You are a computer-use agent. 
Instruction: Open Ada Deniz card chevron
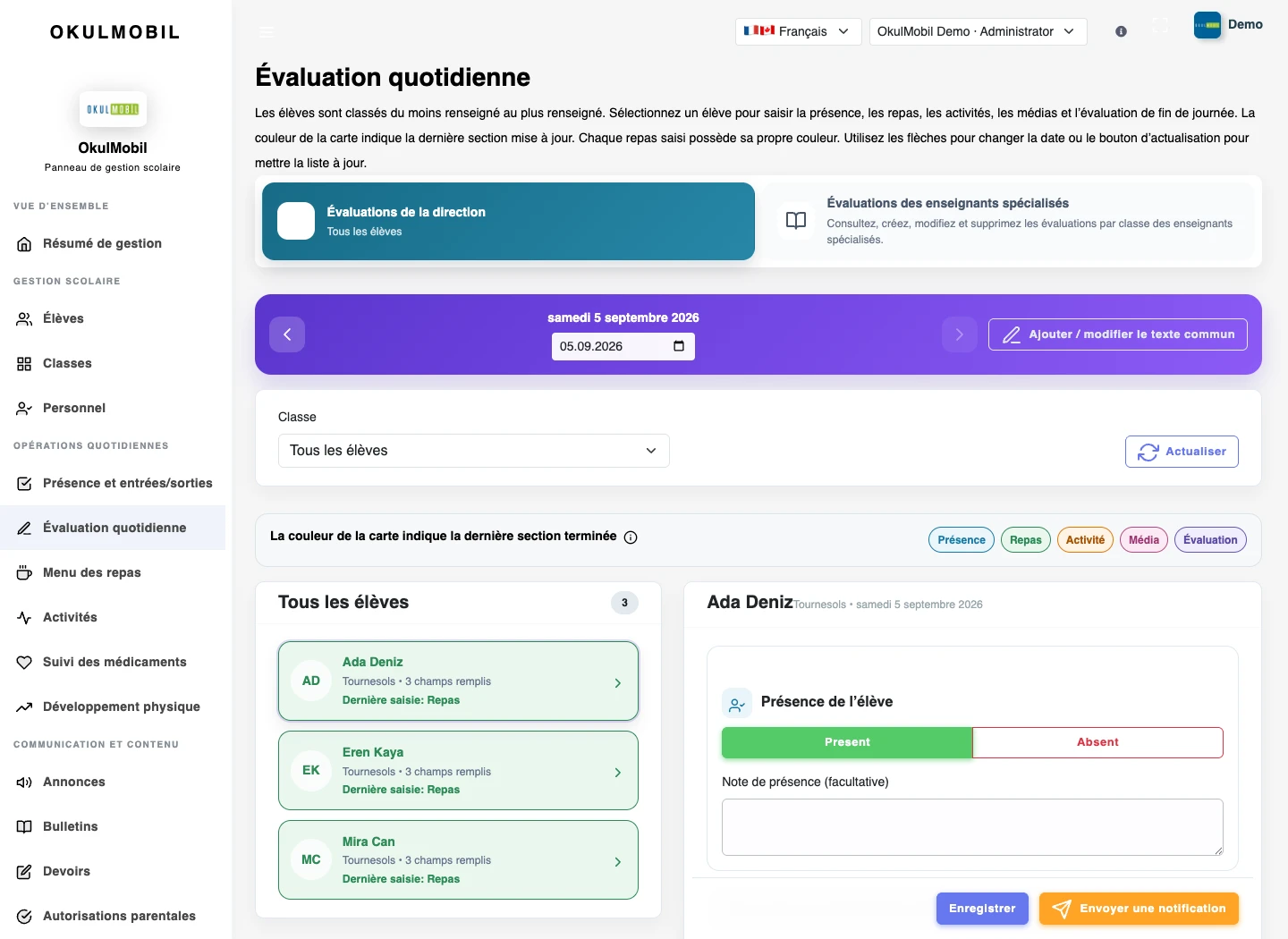[x=617, y=683]
